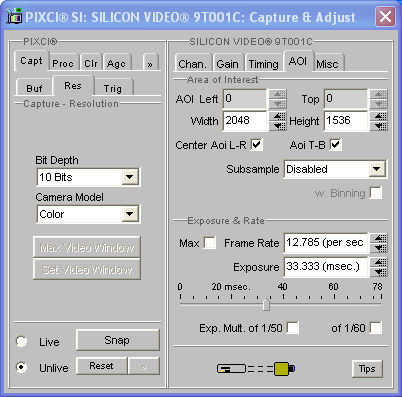
Task: Click the camera connection status icon
Action: 256,369
